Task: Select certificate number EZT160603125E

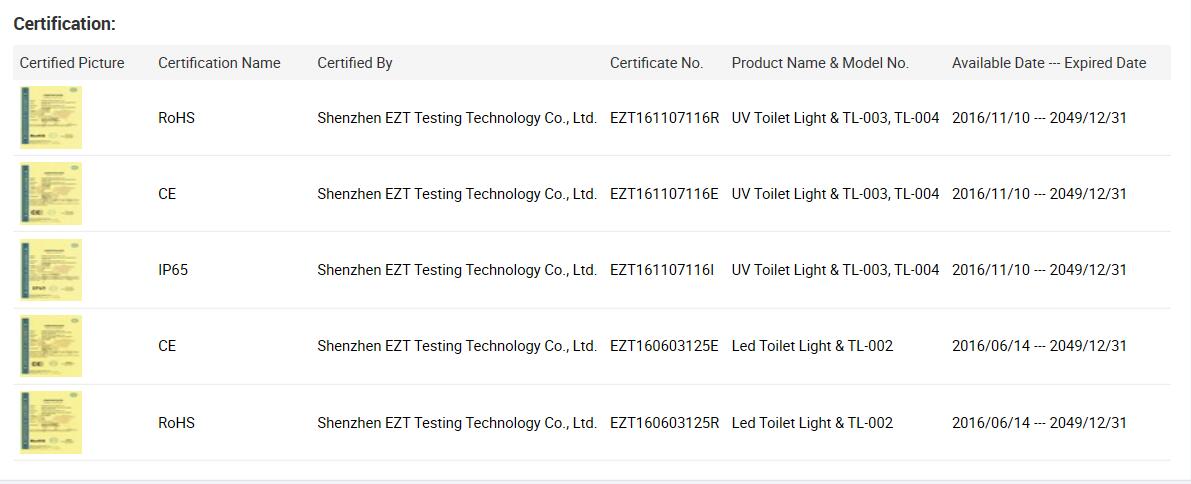Action: [664, 346]
